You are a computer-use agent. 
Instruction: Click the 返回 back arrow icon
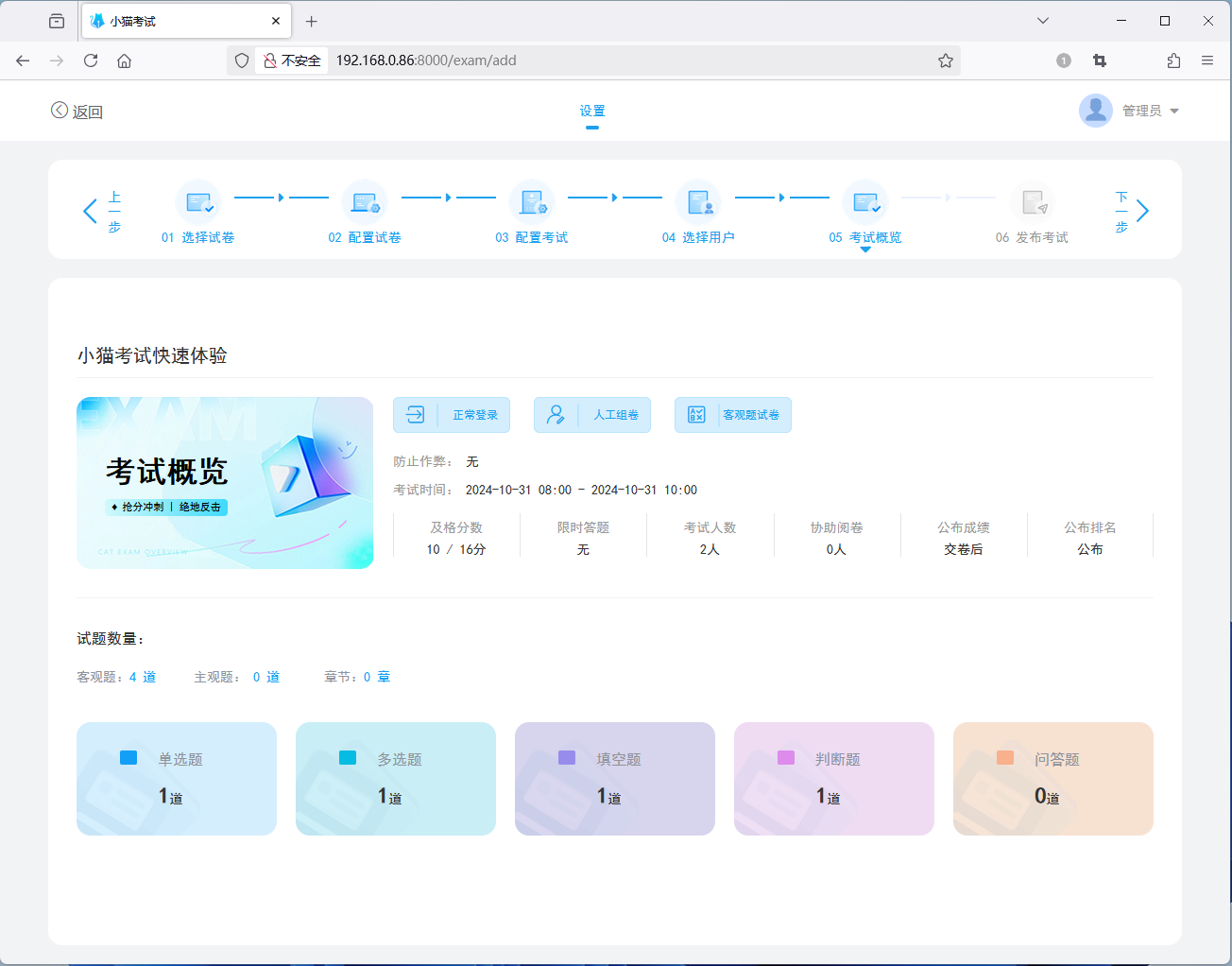59,111
